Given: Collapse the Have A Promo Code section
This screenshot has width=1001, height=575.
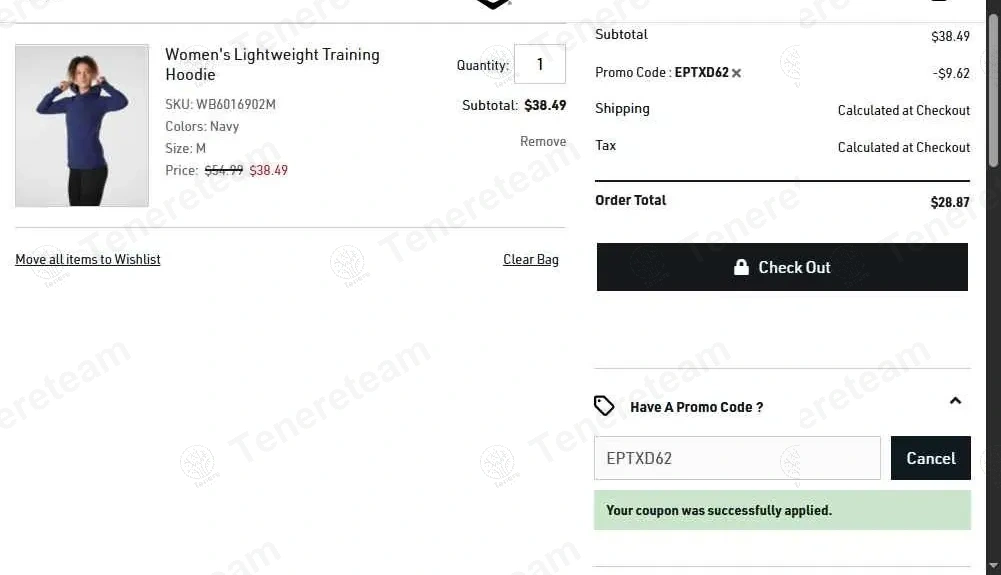Looking at the screenshot, I should [955, 401].
